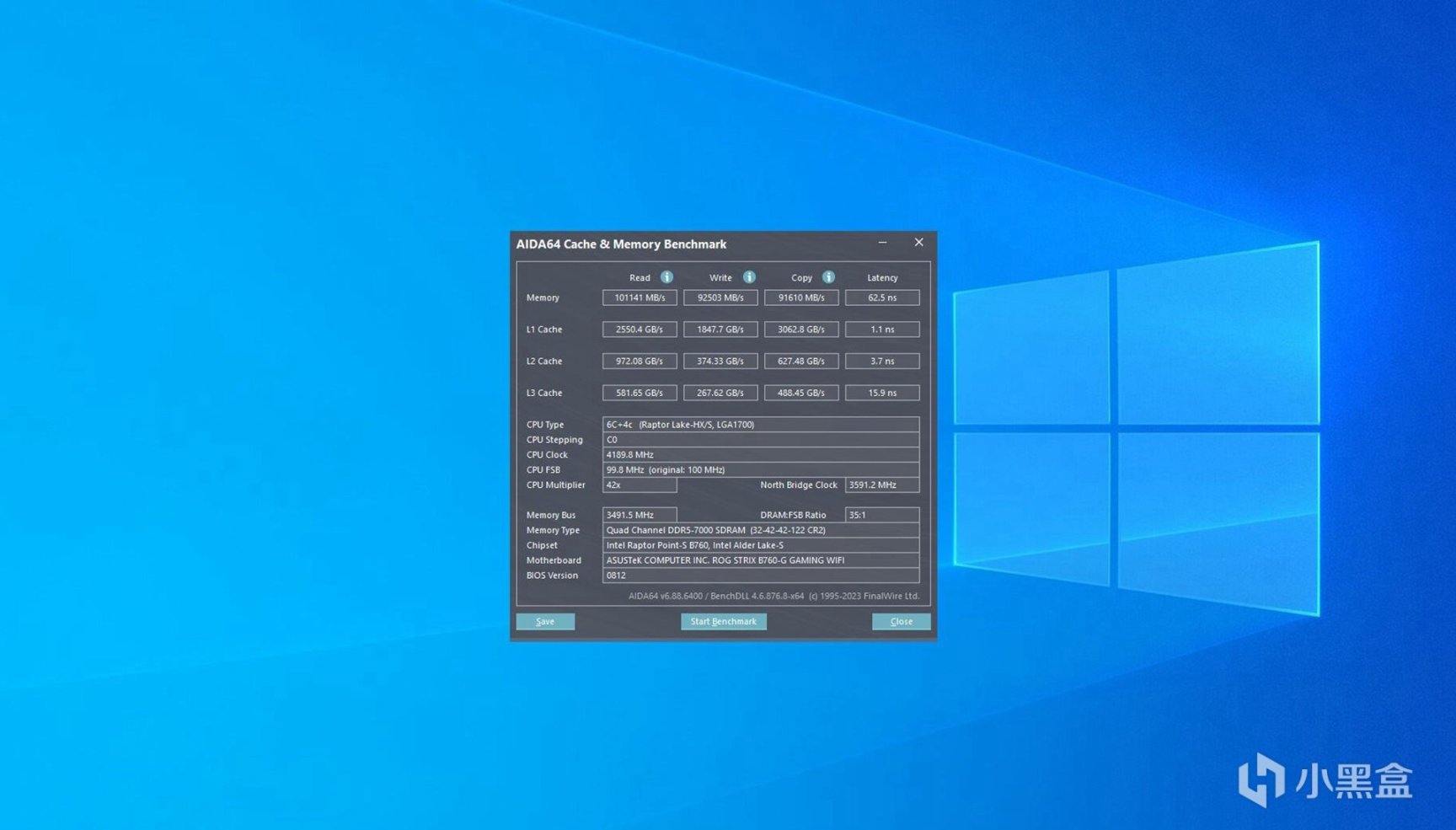Start the benchmark
The height and width of the screenshot is (830, 1456).
pyautogui.click(x=723, y=622)
